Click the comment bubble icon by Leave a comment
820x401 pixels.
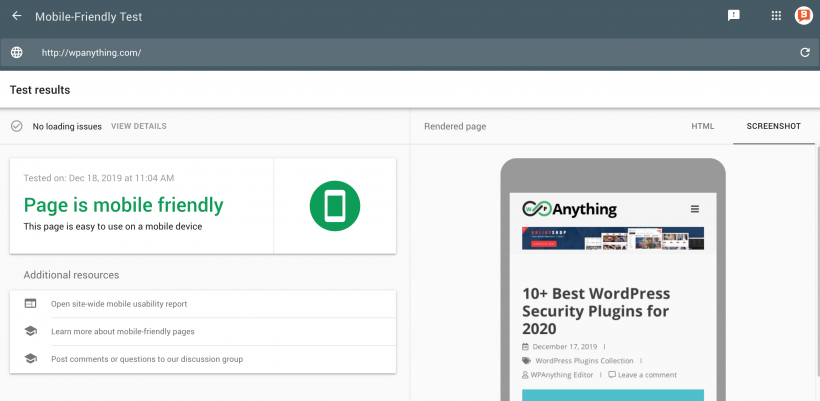[612, 375]
